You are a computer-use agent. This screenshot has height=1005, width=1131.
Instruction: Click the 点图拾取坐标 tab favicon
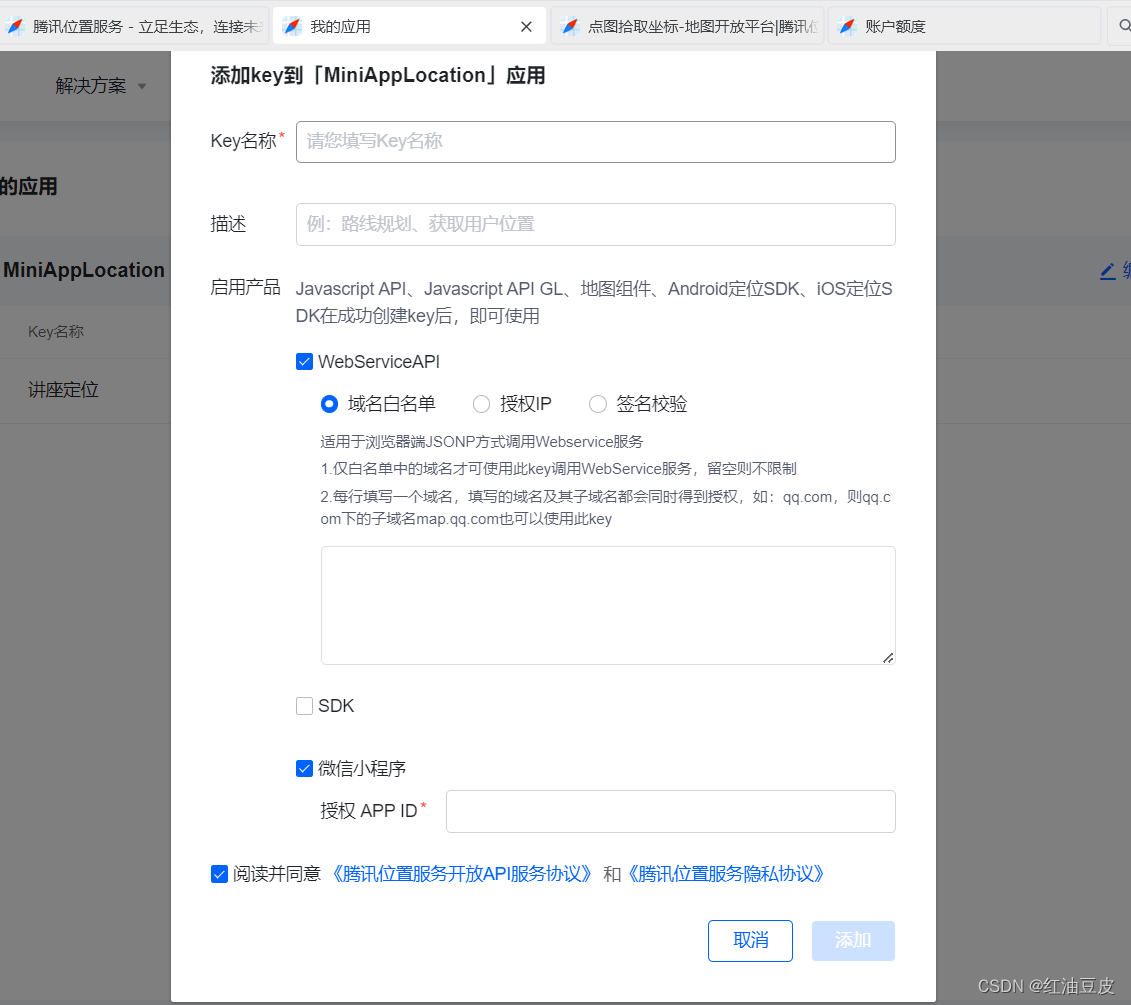click(570, 27)
